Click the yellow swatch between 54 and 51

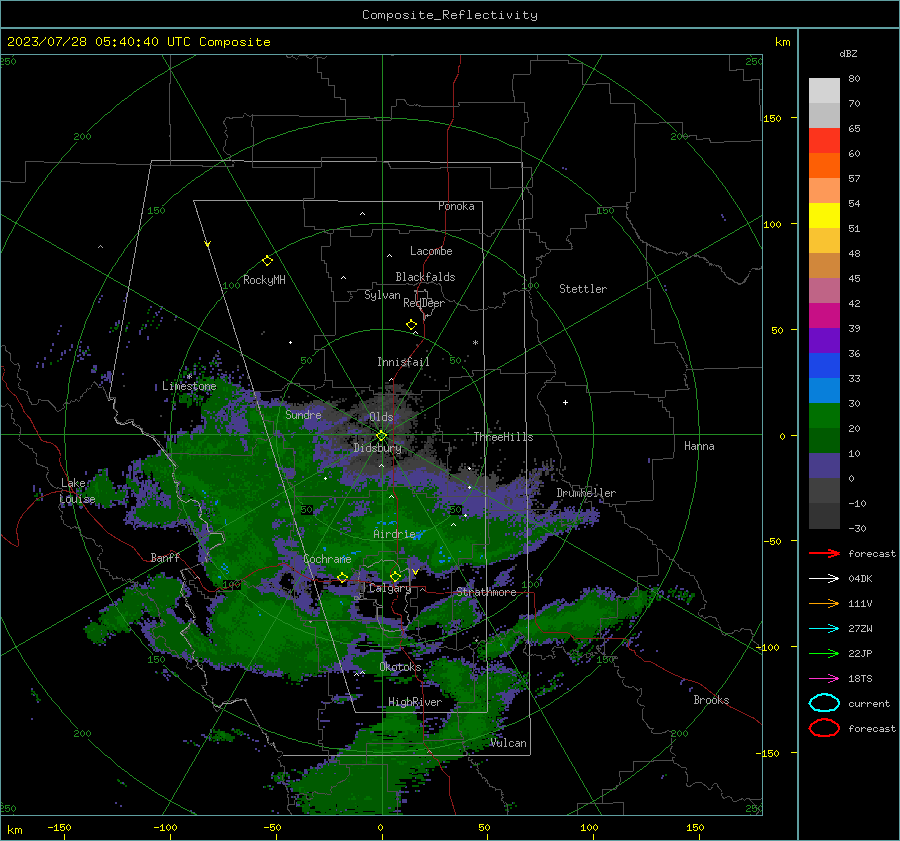pyautogui.click(x=824, y=215)
